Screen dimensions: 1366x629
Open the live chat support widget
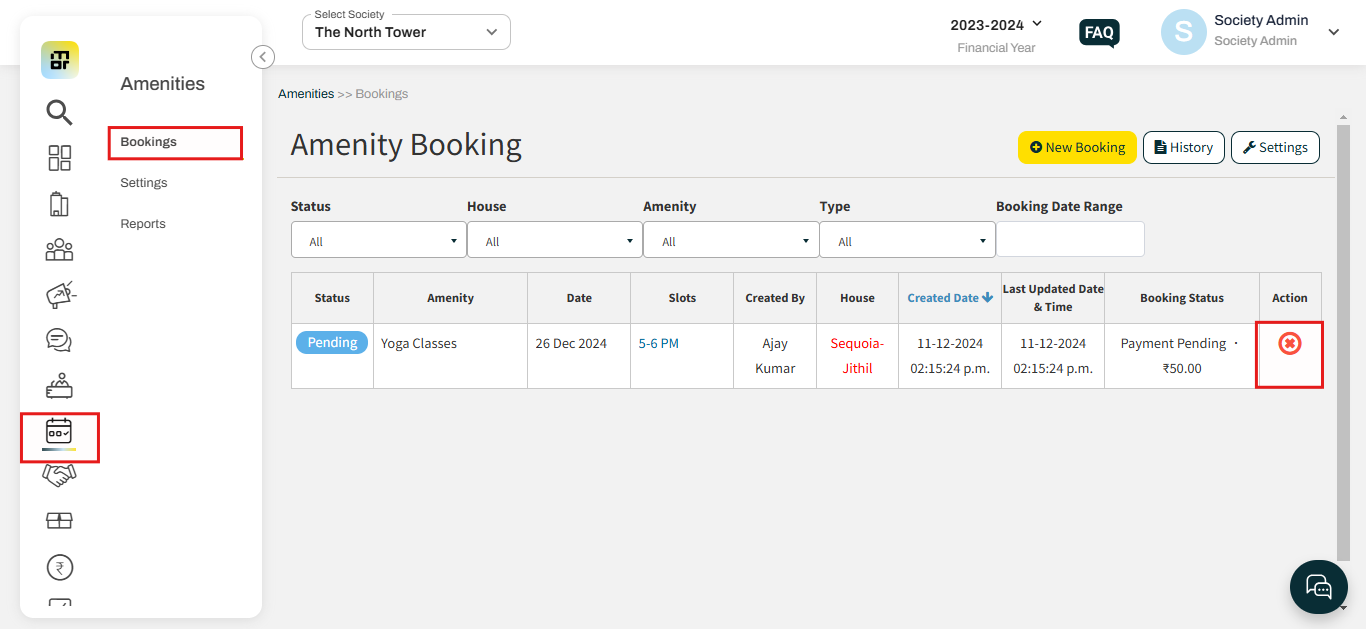point(1319,586)
